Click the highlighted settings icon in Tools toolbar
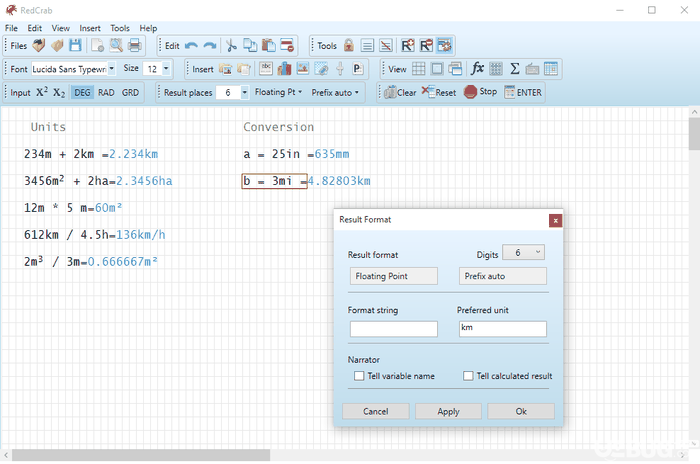The height and width of the screenshot is (464, 700). 445,46
